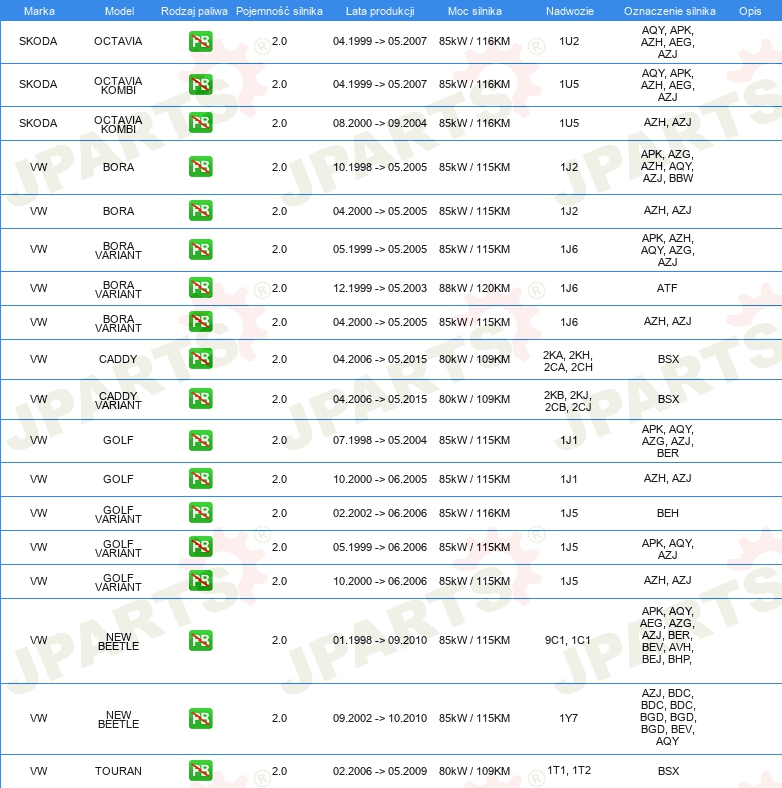Click the ATF engine code cell
Image resolution: width=782 pixels, height=788 pixels.
click(667, 288)
